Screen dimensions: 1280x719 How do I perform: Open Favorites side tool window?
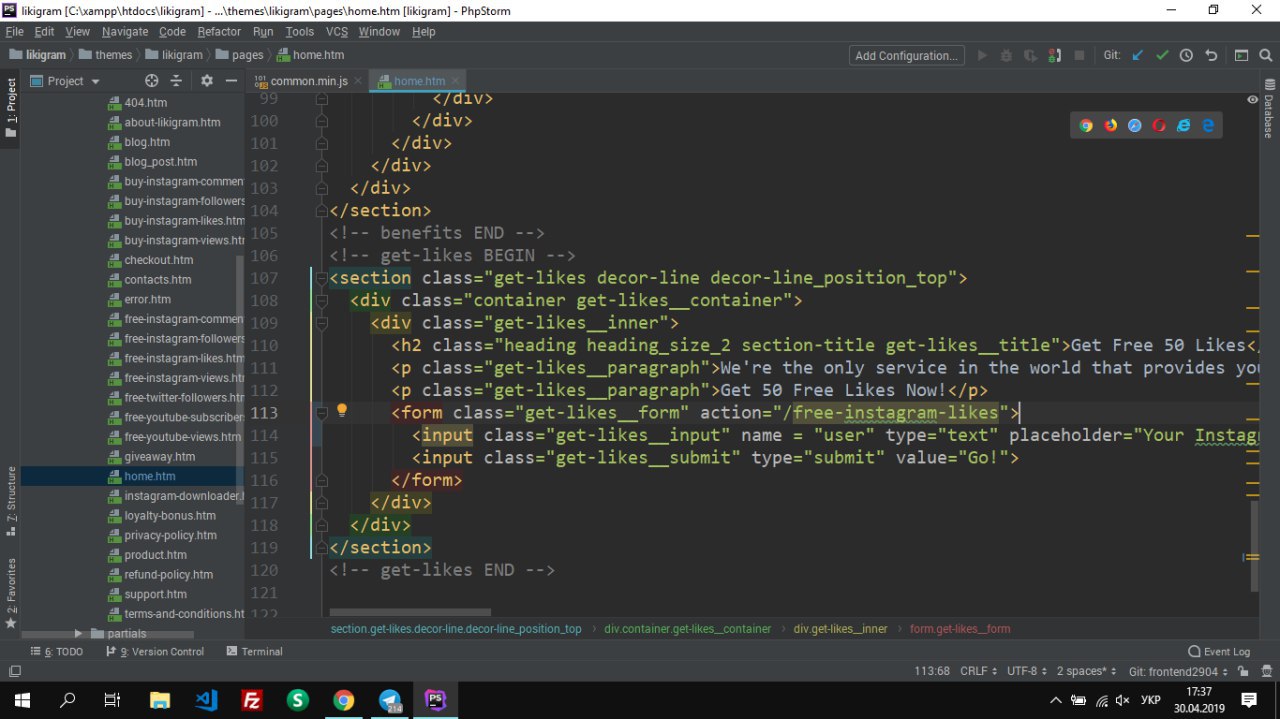point(11,593)
